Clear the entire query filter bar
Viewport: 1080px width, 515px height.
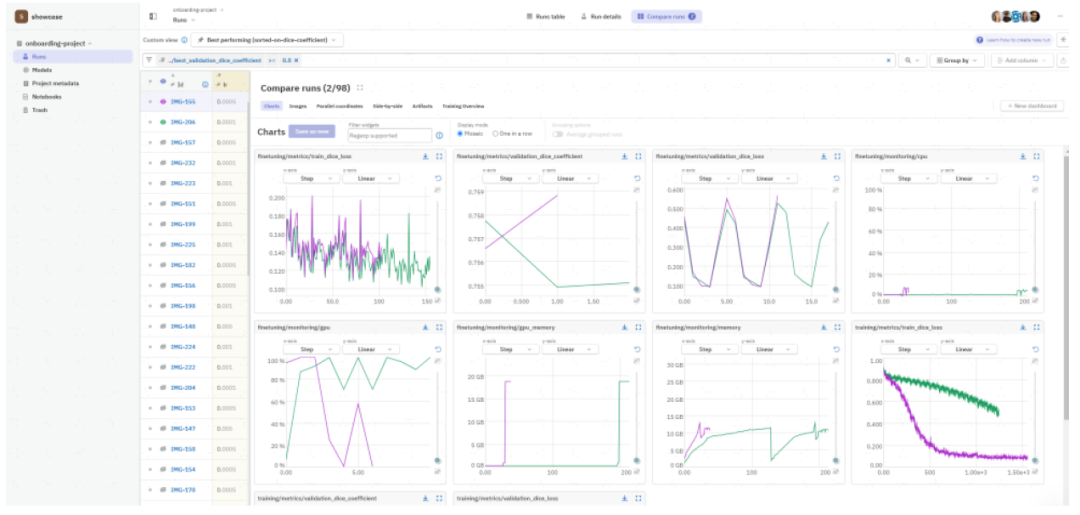888,61
